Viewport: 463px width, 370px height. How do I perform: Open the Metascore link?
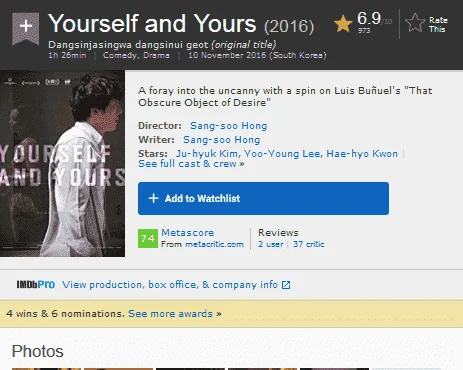[x=188, y=233]
